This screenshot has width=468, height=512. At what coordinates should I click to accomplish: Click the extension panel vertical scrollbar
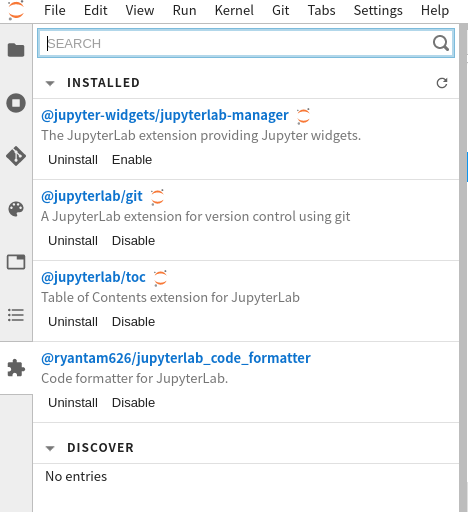463,268
